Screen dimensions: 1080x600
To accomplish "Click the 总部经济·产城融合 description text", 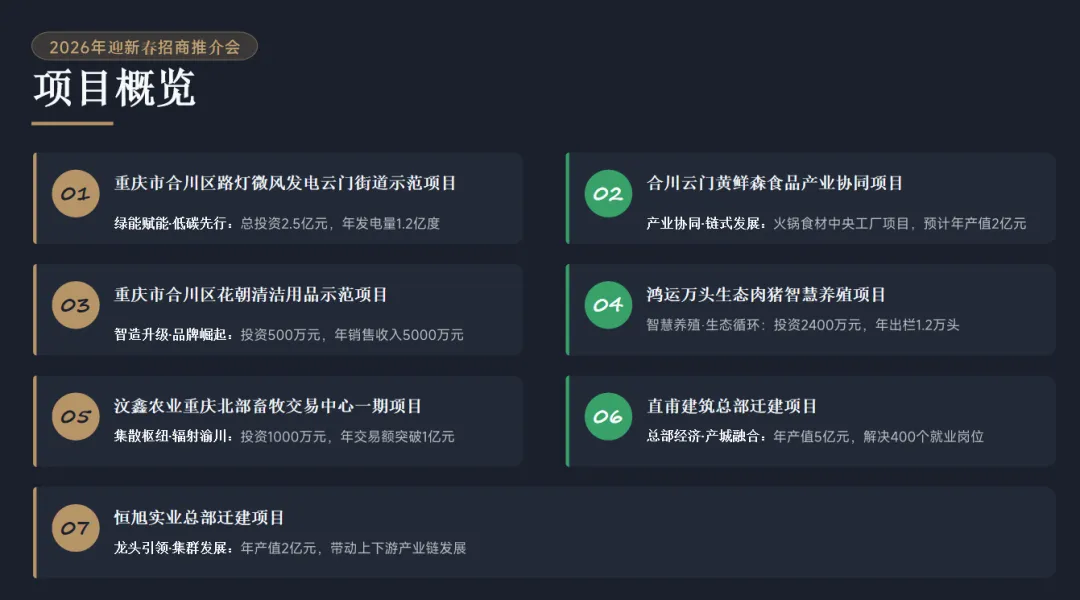I will point(815,437).
